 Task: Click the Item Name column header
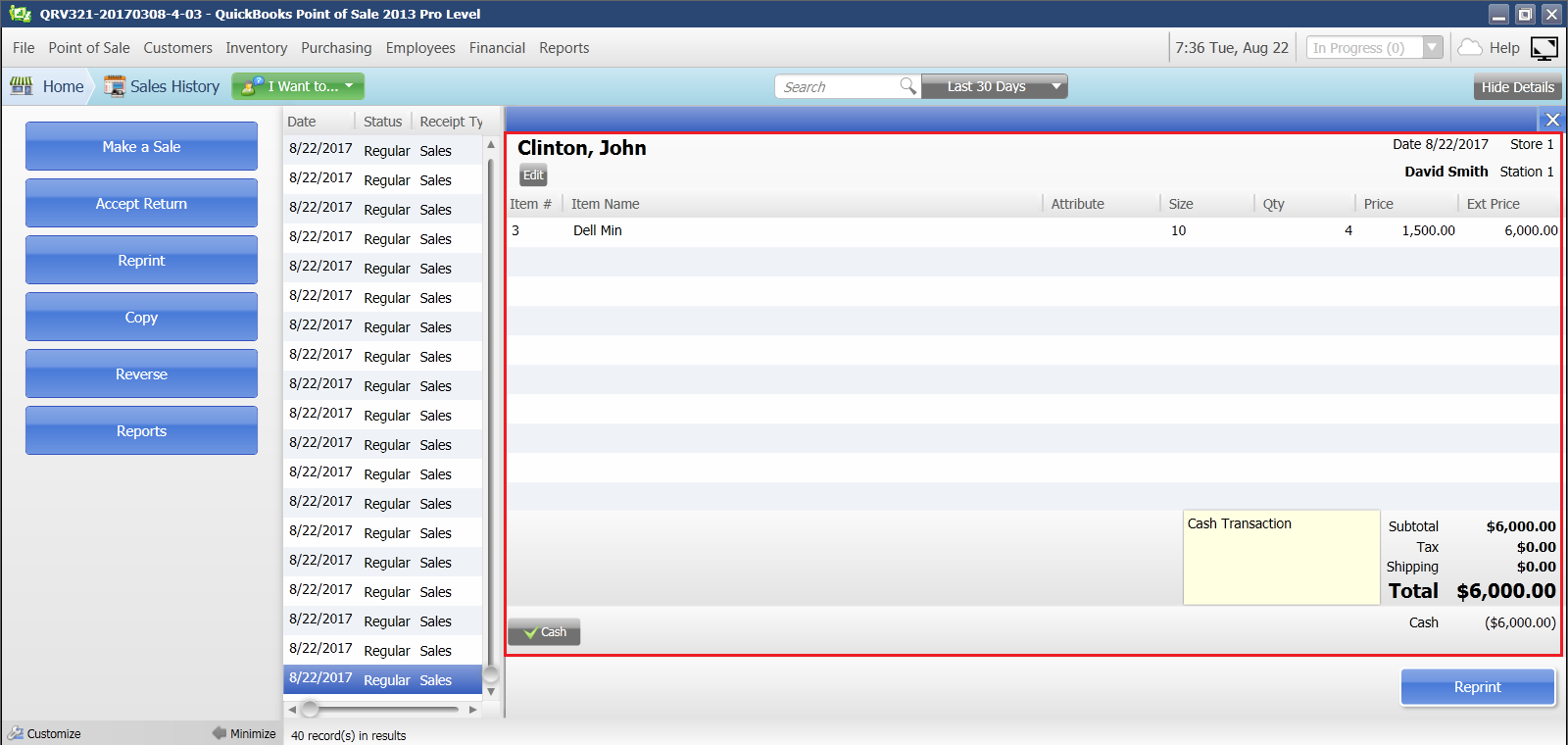(x=803, y=204)
